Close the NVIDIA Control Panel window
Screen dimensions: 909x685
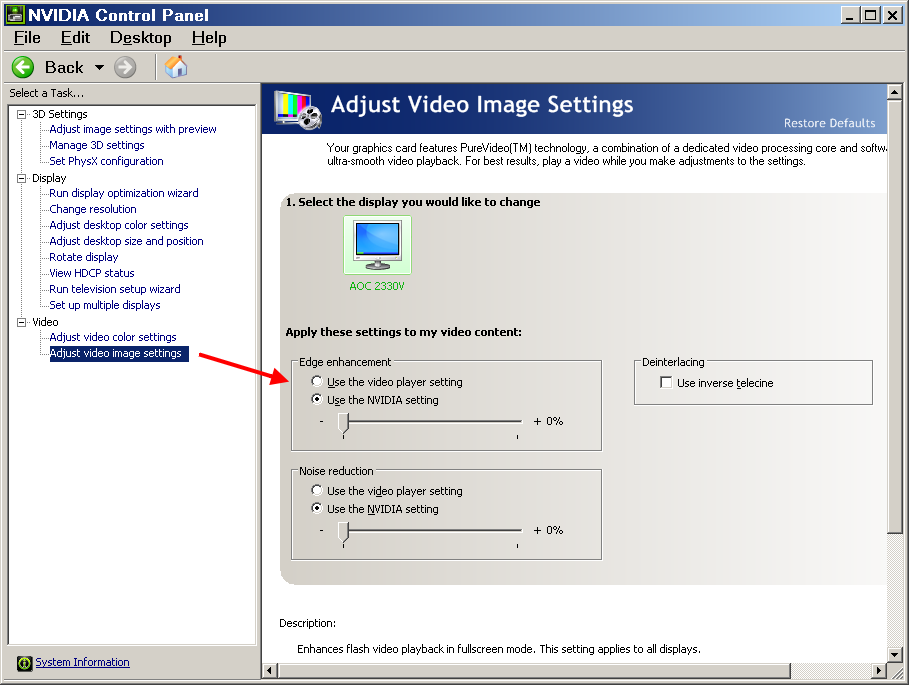[x=892, y=15]
